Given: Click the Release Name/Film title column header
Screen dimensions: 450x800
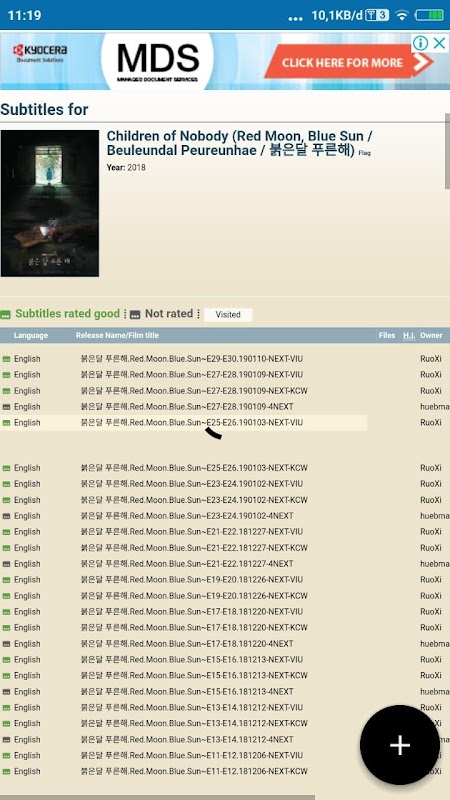Looking at the screenshot, I should (x=117, y=335).
